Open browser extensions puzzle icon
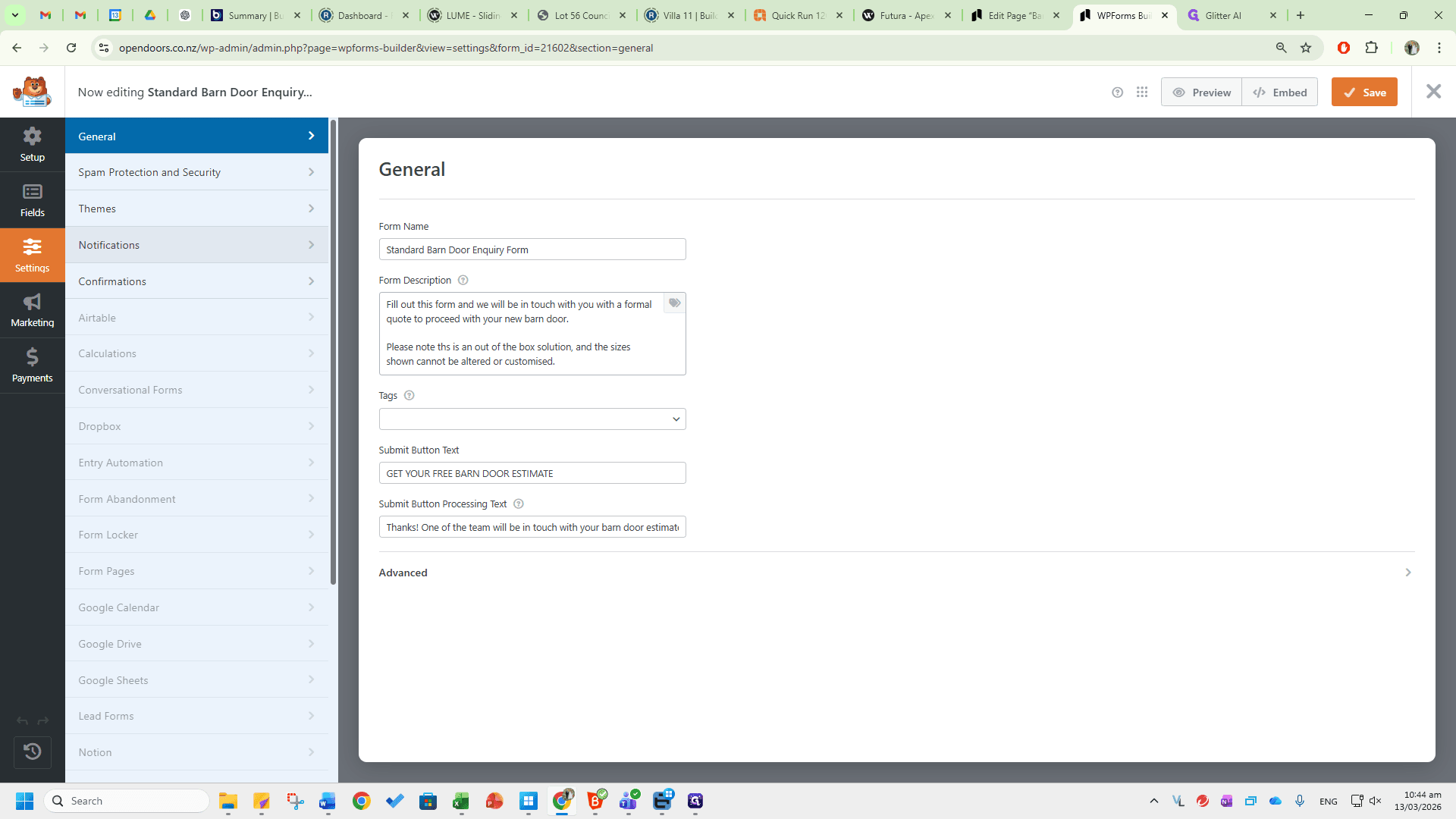This screenshot has height=819, width=1456. pos(1371,48)
